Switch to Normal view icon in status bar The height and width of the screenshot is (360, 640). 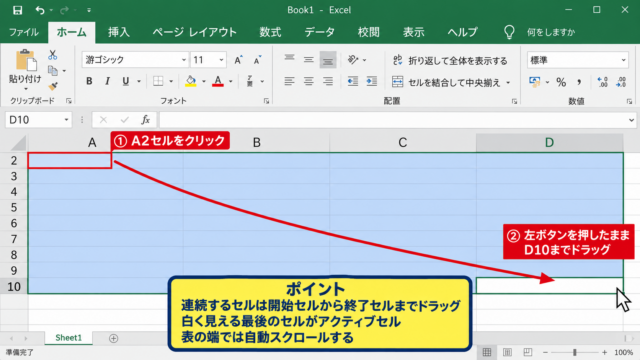click(487, 352)
